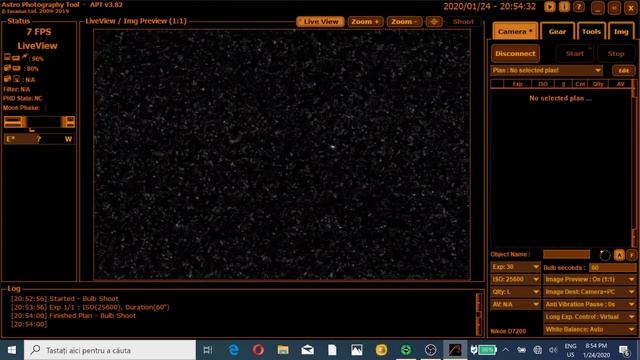Open the Plan selection dropdown
Image resolution: width=640 pixels, height=360 pixels.
pos(547,70)
